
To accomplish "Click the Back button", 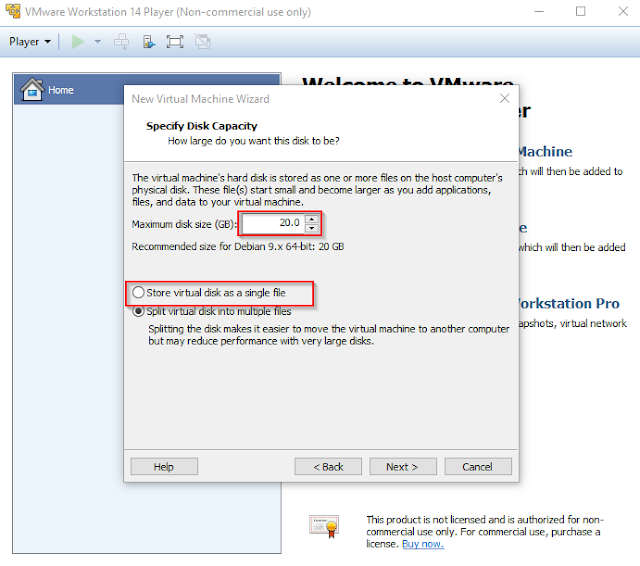I will coord(328,466).
